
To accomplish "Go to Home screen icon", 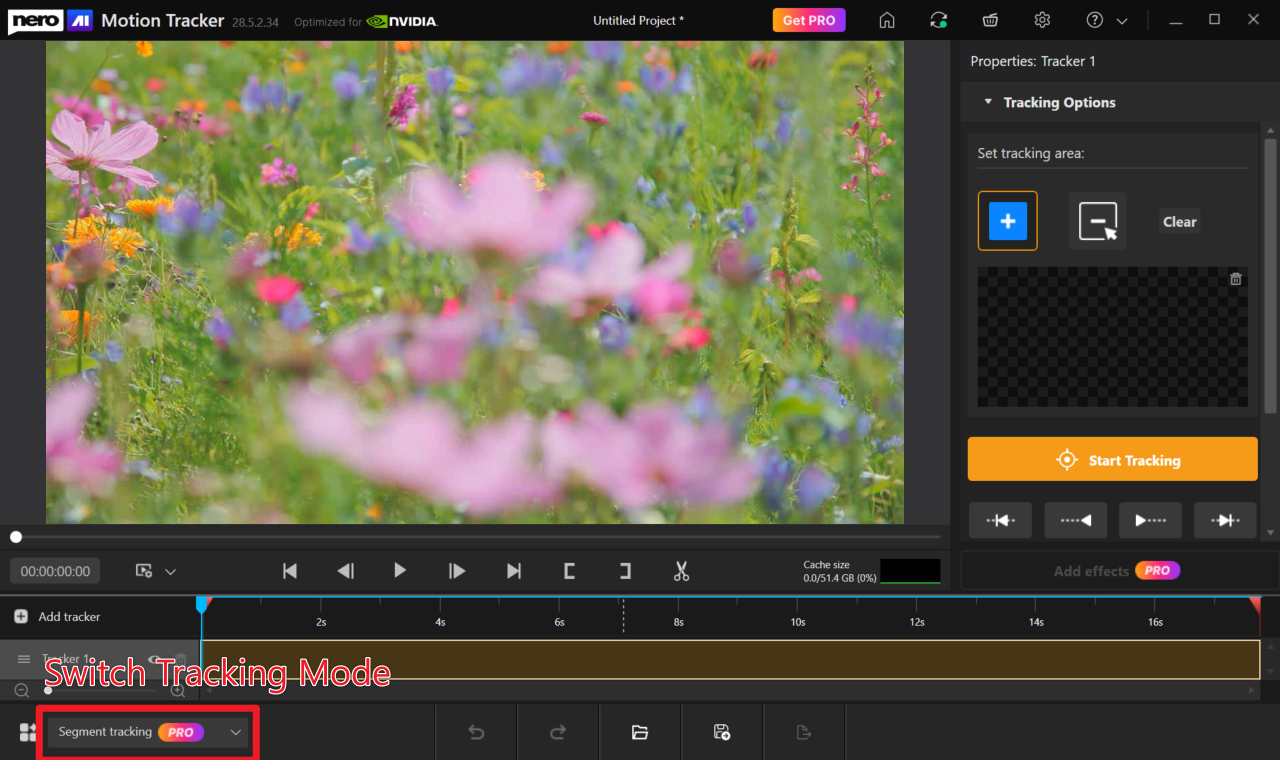I will (x=887, y=20).
